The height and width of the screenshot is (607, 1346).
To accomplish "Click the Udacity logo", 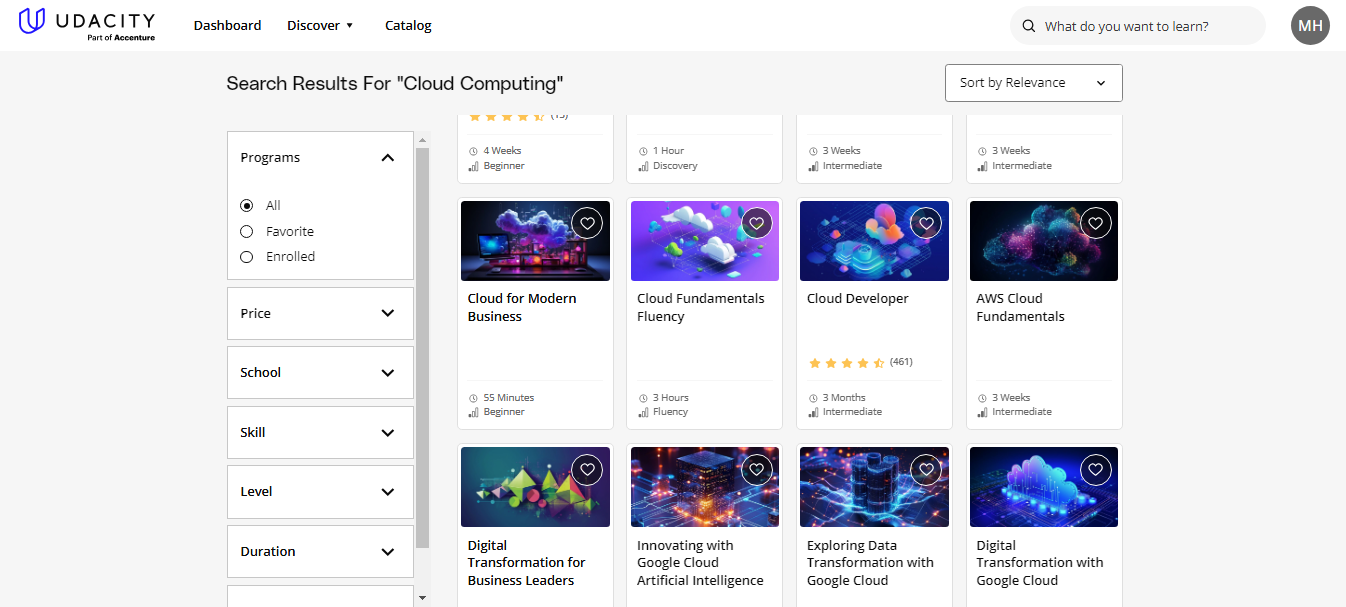I will [x=87, y=24].
